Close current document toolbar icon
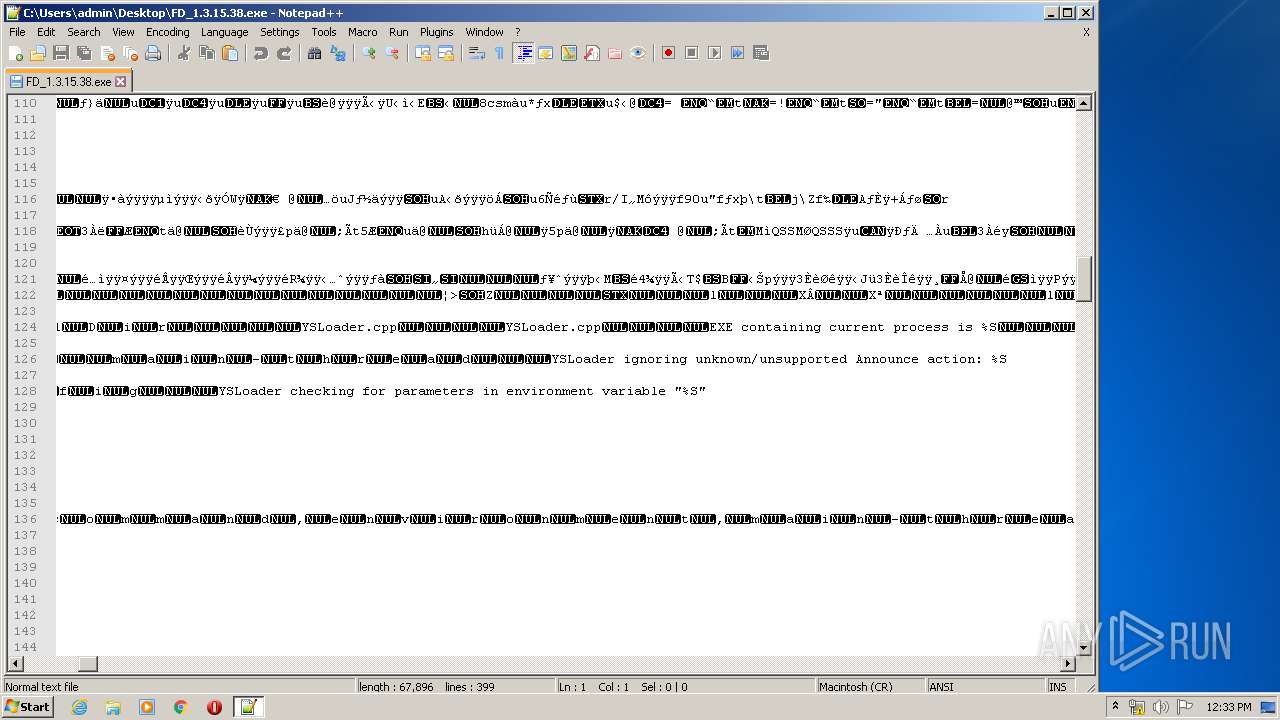1280x720 pixels. click(x=107, y=53)
